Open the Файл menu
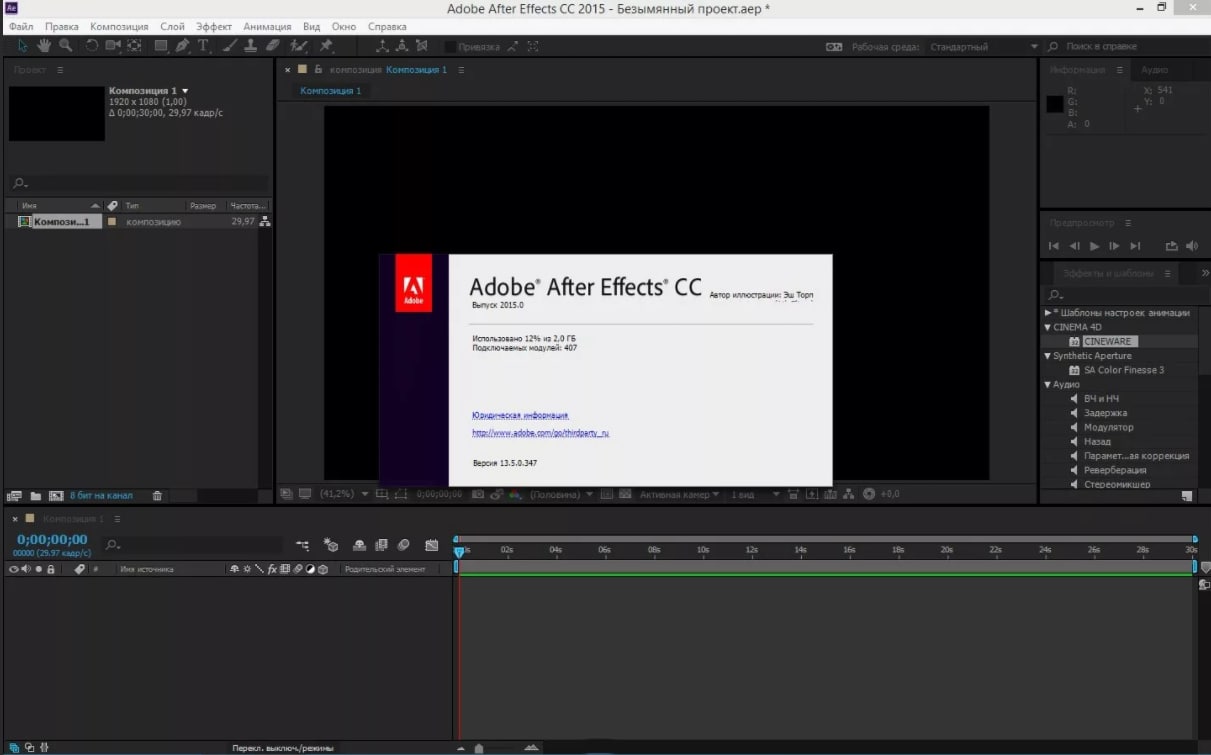The image size is (1211, 755). (x=21, y=26)
